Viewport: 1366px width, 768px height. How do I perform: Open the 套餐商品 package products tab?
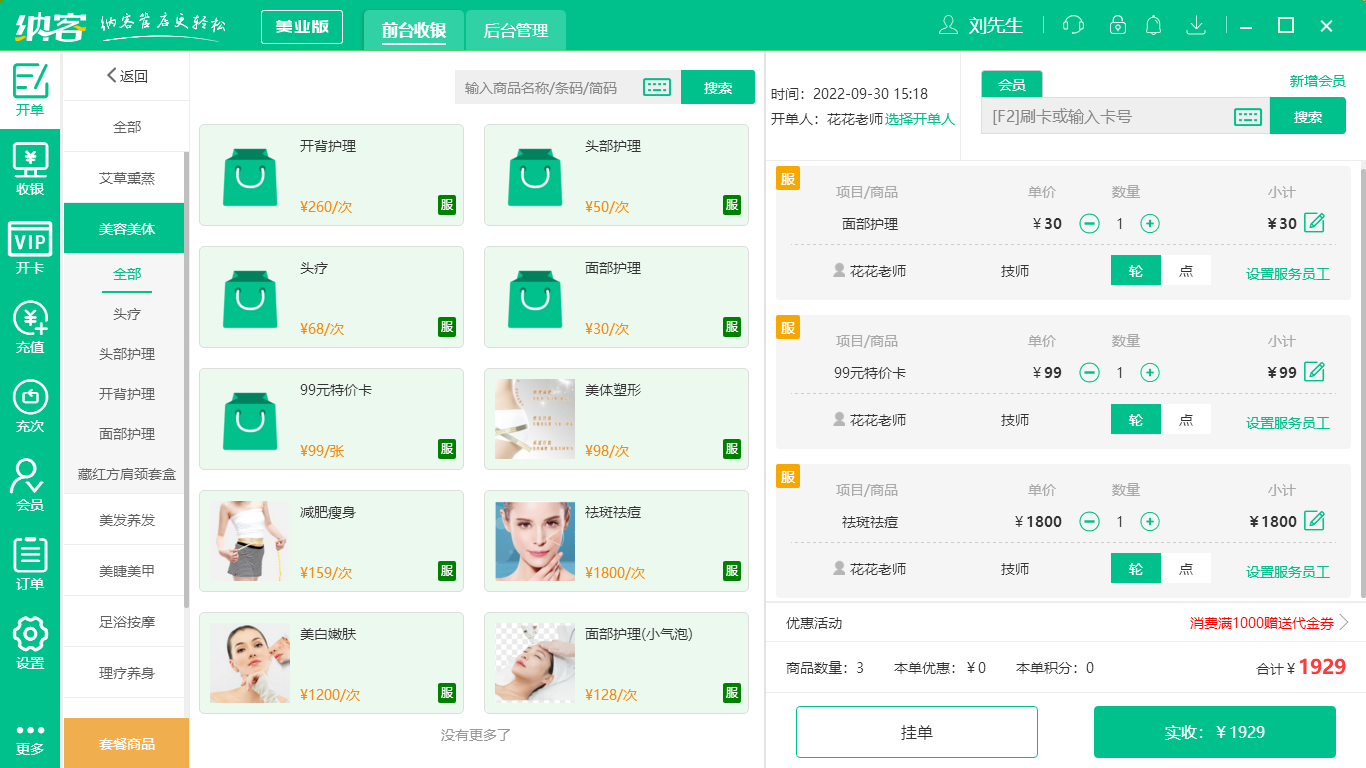pos(125,743)
